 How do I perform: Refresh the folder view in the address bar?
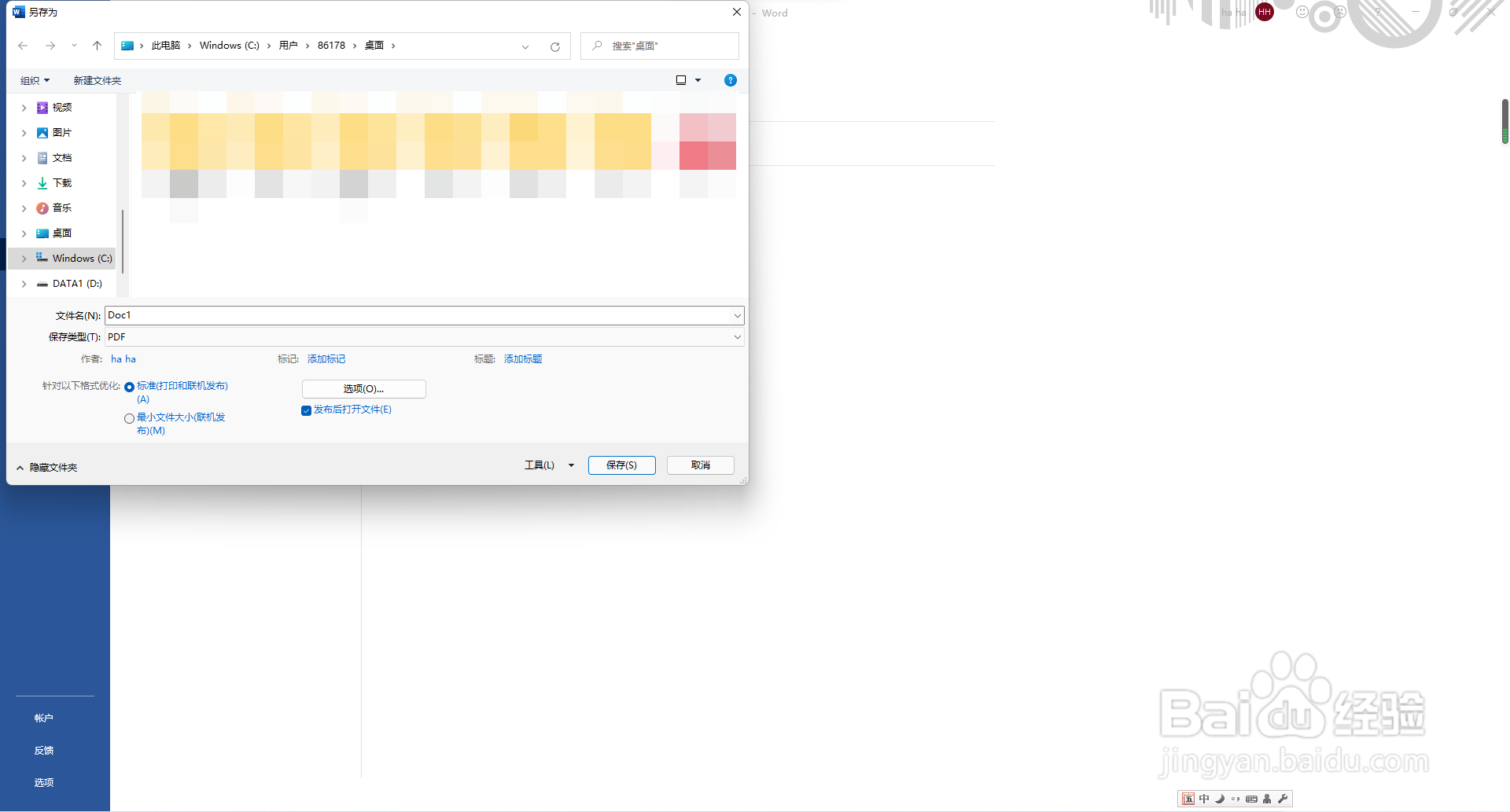pyautogui.click(x=555, y=46)
